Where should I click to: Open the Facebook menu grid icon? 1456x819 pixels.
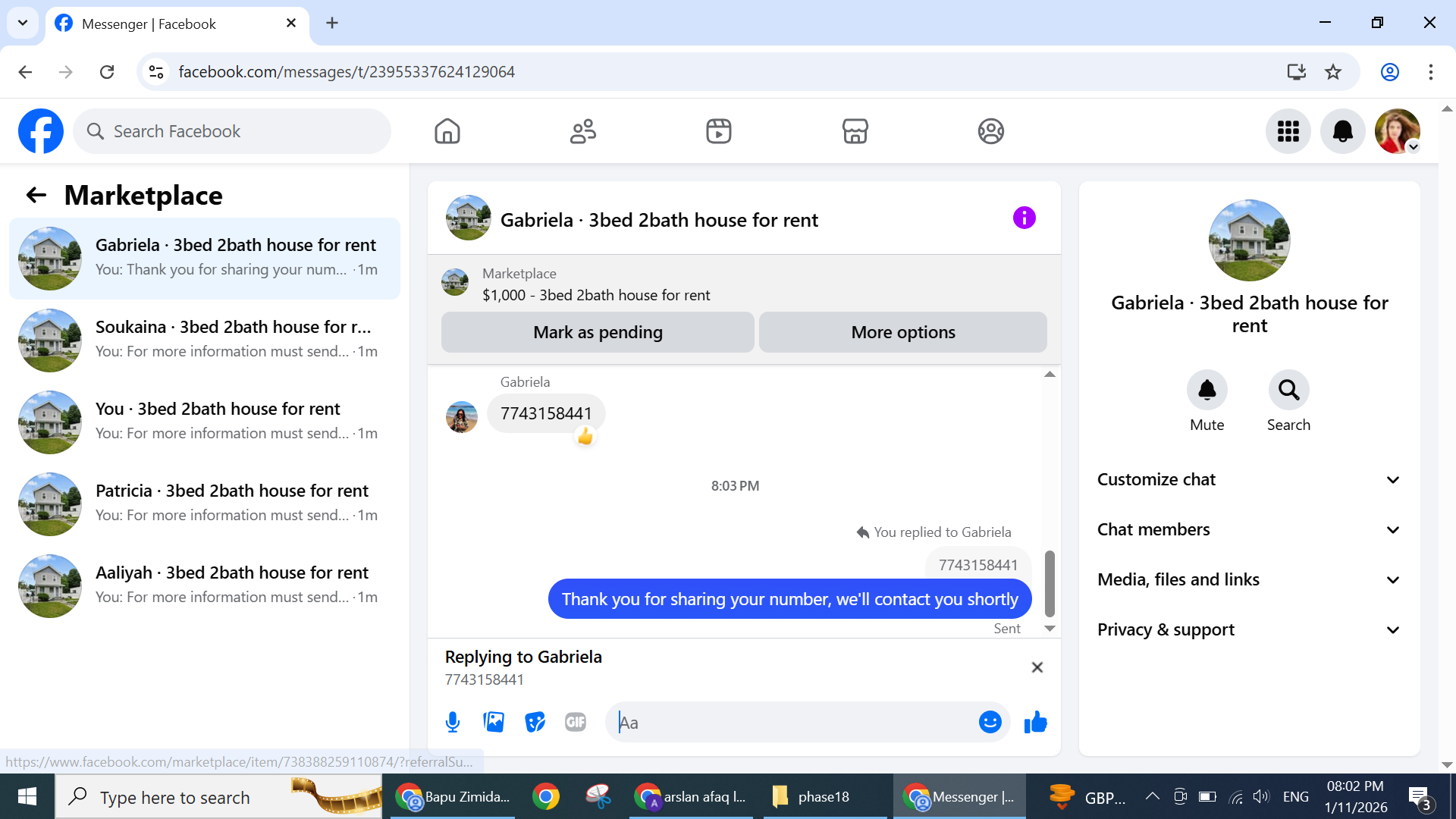pyautogui.click(x=1288, y=131)
